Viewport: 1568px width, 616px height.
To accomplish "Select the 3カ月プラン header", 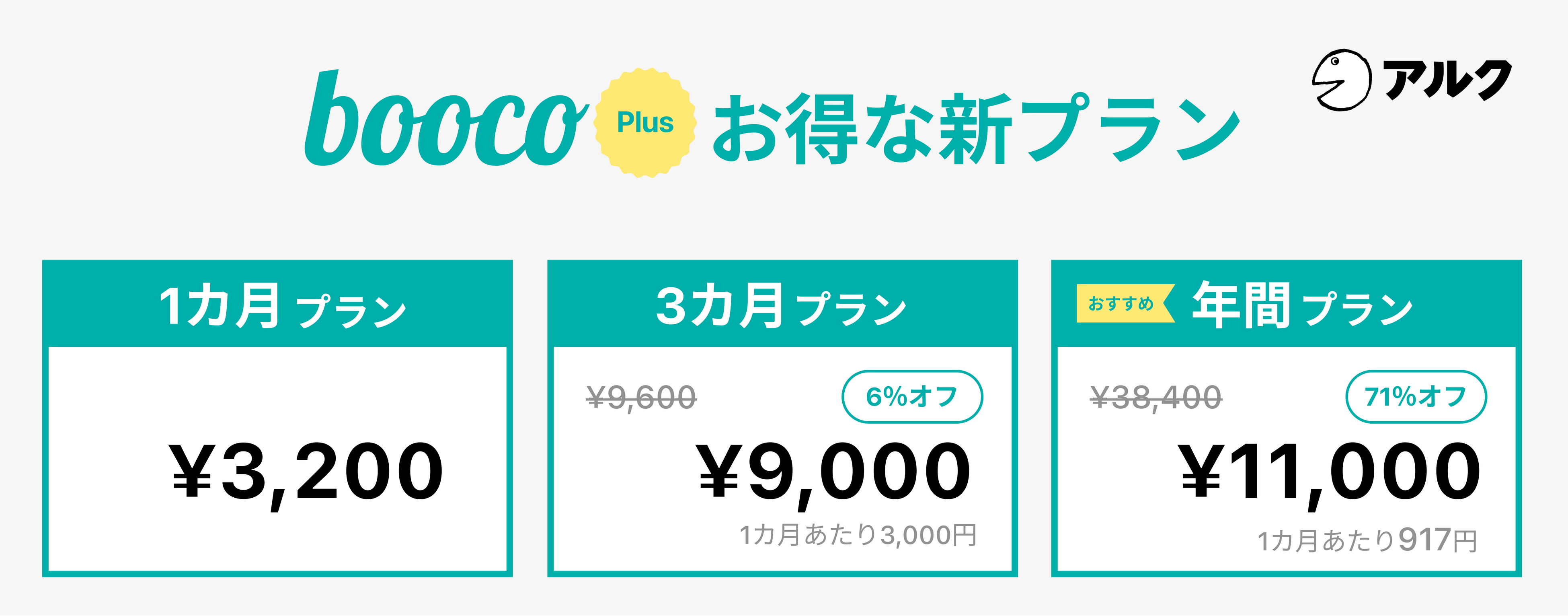I will coord(782,306).
